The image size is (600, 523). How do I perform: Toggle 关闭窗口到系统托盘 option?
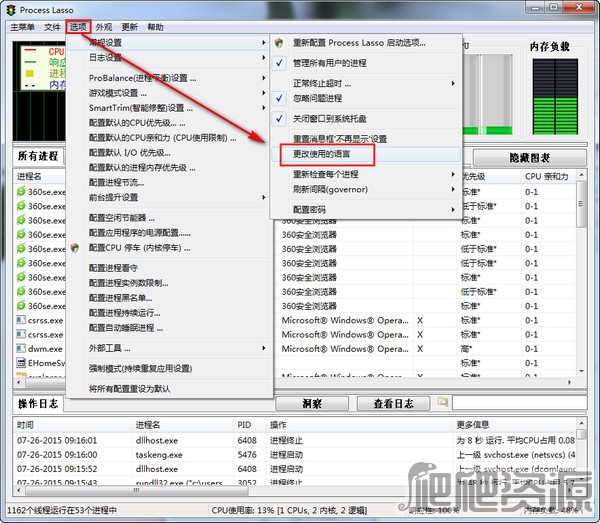pos(280,118)
